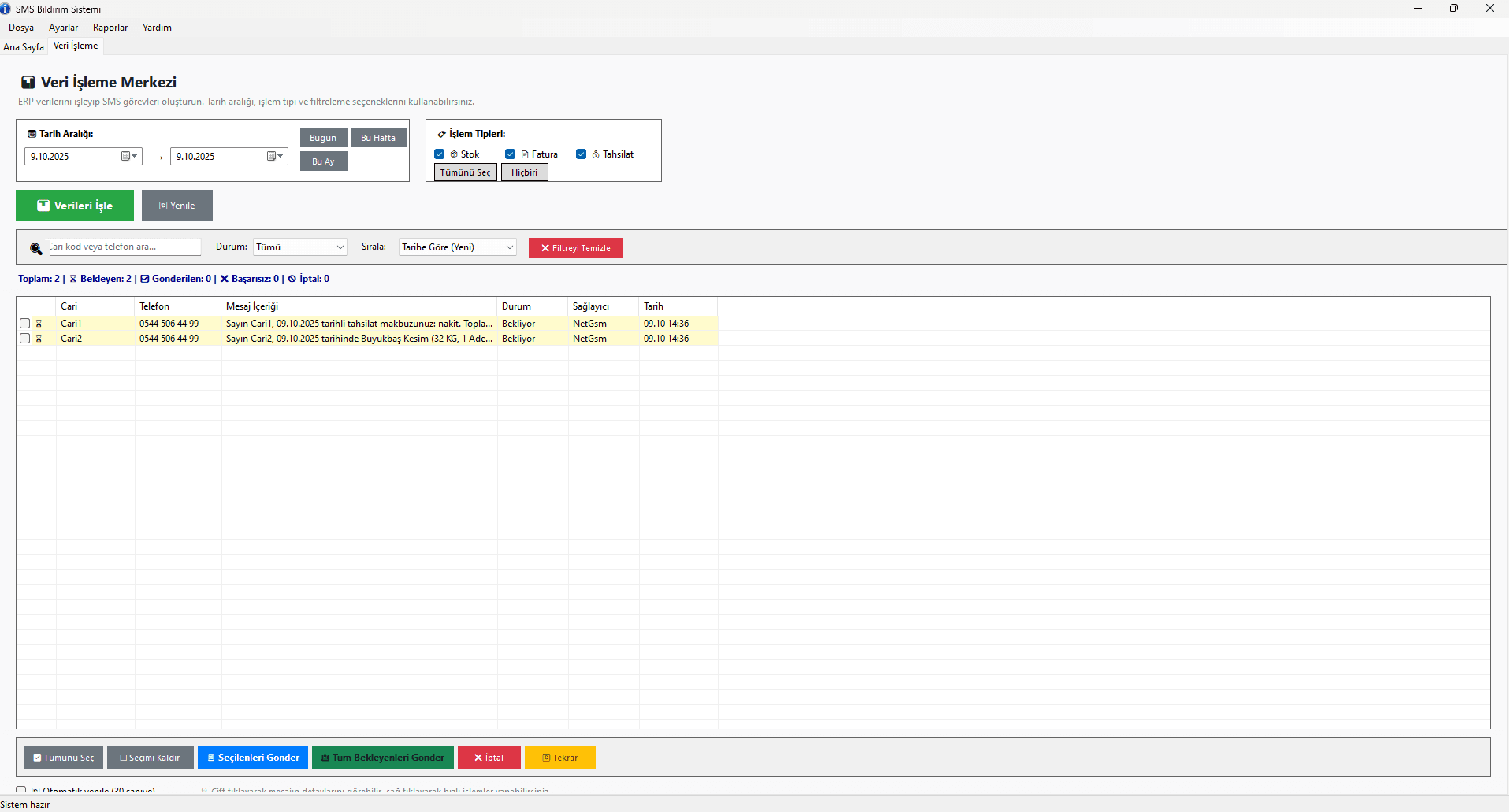
Task: Toggle the Fatura checkbox
Action: pos(511,154)
